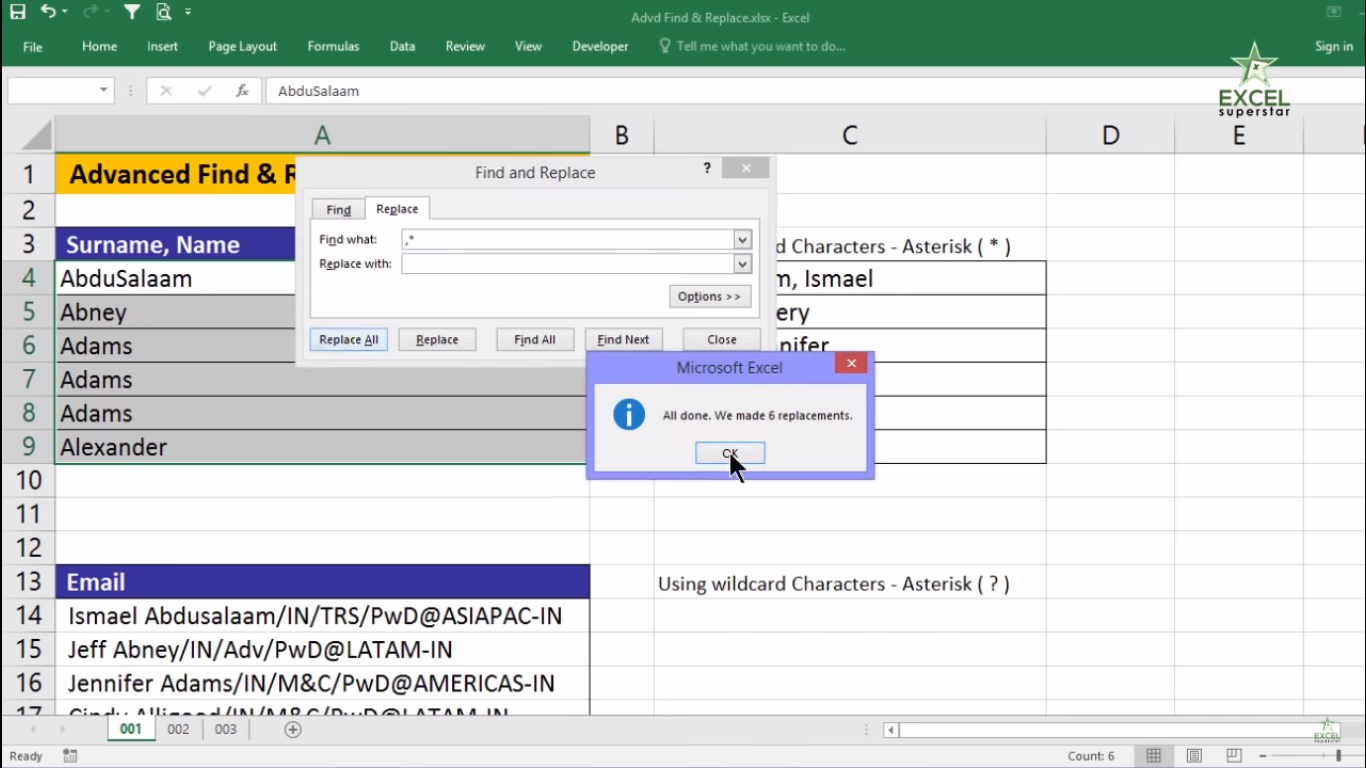Click the Sign in link
Image resolution: width=1366 pixels, height=768 pixels.
point(1333,46)
